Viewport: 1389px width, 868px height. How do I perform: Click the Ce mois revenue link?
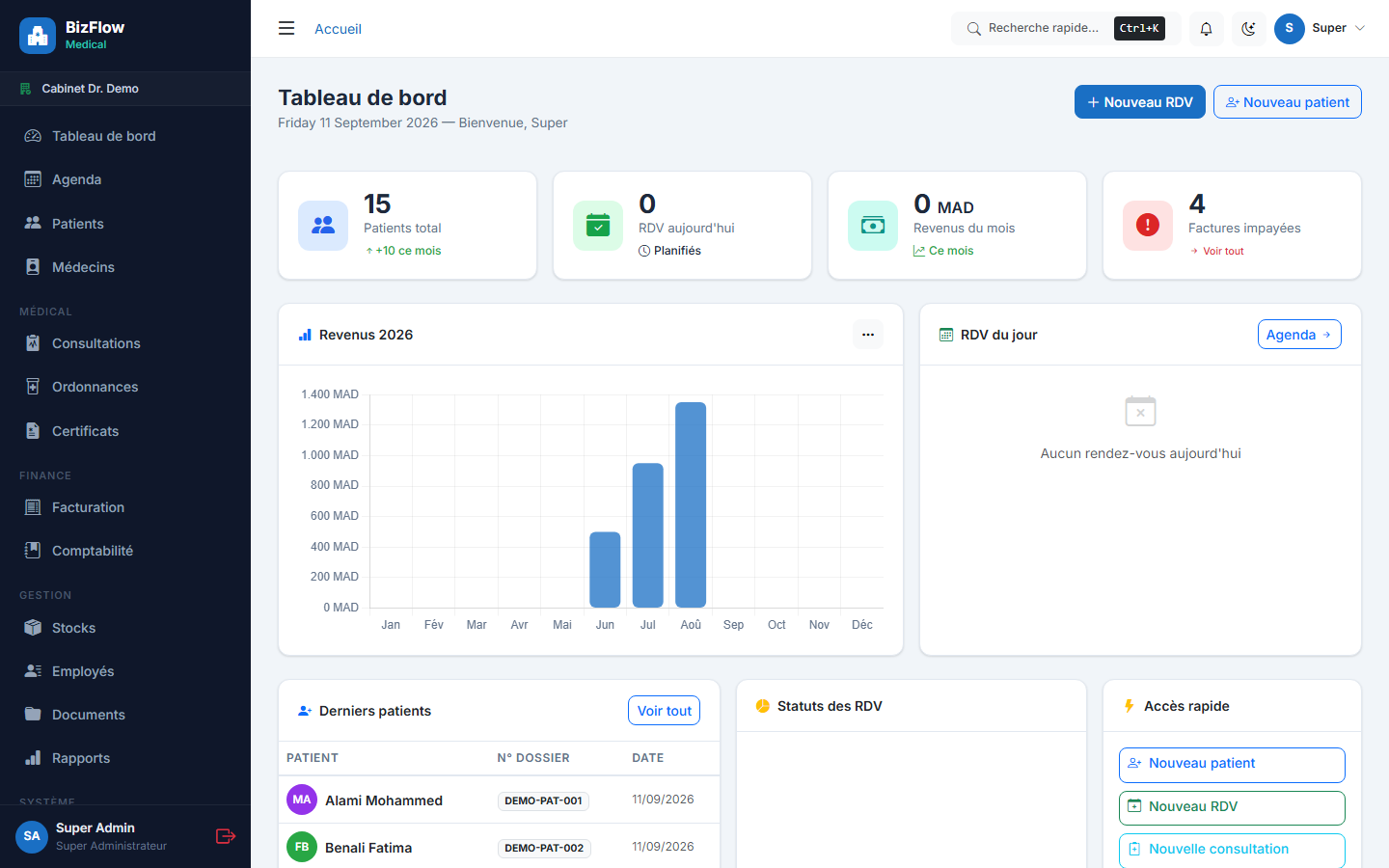pyautogui.click(x=943, y=251)
